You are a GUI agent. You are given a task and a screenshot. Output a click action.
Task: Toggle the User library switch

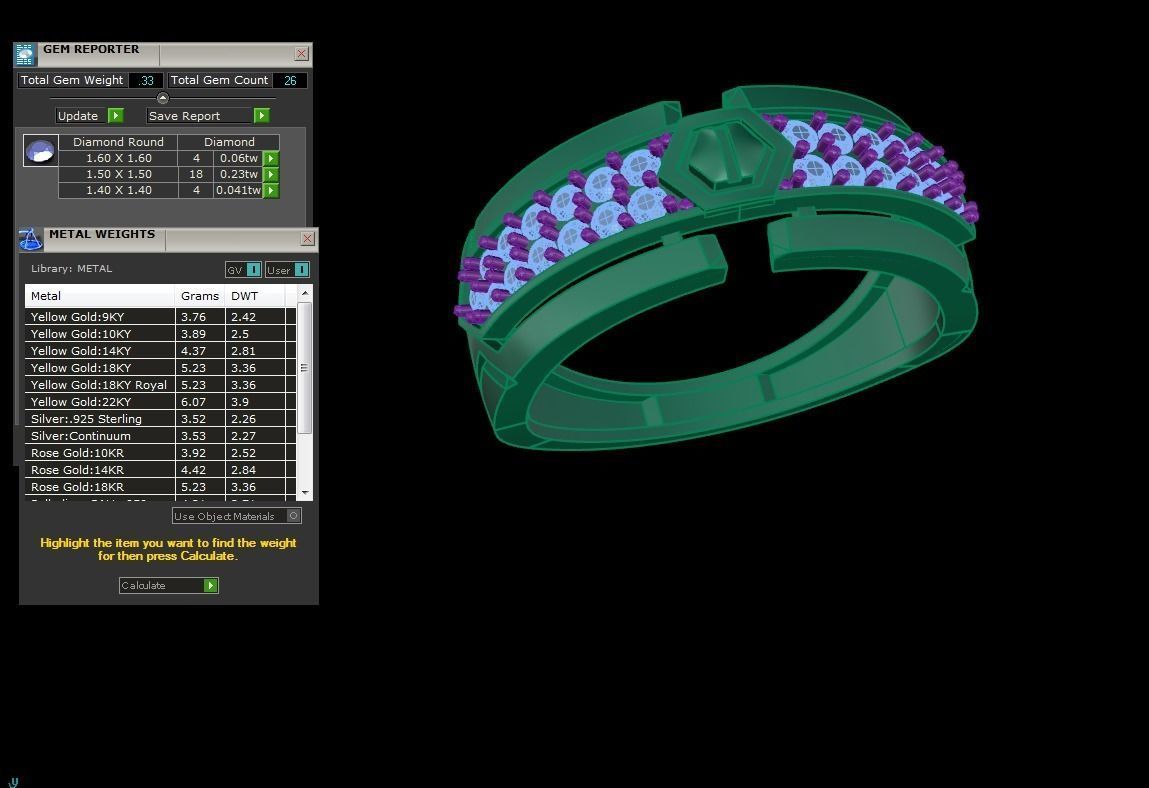click(x=287, y=270)
